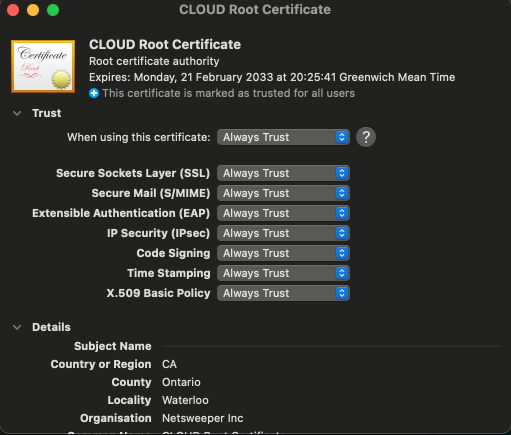Select locality value 'Waterloo'
Screen dimensions: 511x435
(185, 400)
